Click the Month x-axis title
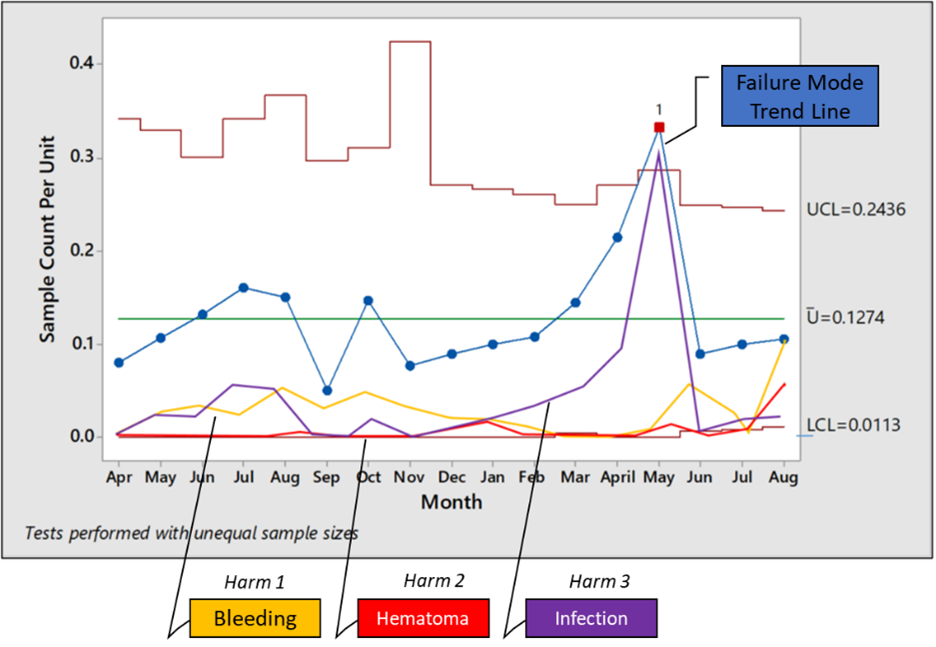 coord(451,501)
